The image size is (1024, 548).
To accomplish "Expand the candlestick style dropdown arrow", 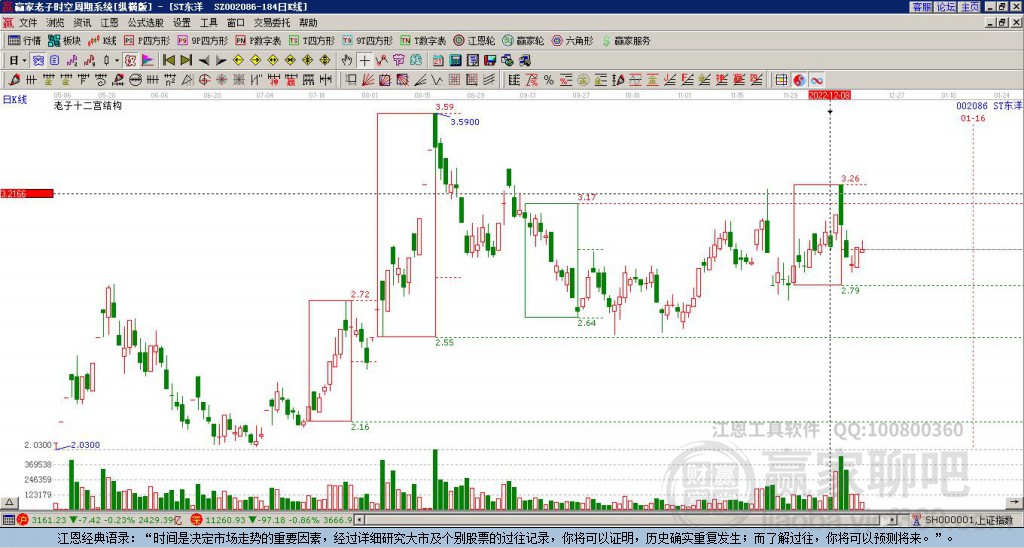I will click(x=117, y=60).
